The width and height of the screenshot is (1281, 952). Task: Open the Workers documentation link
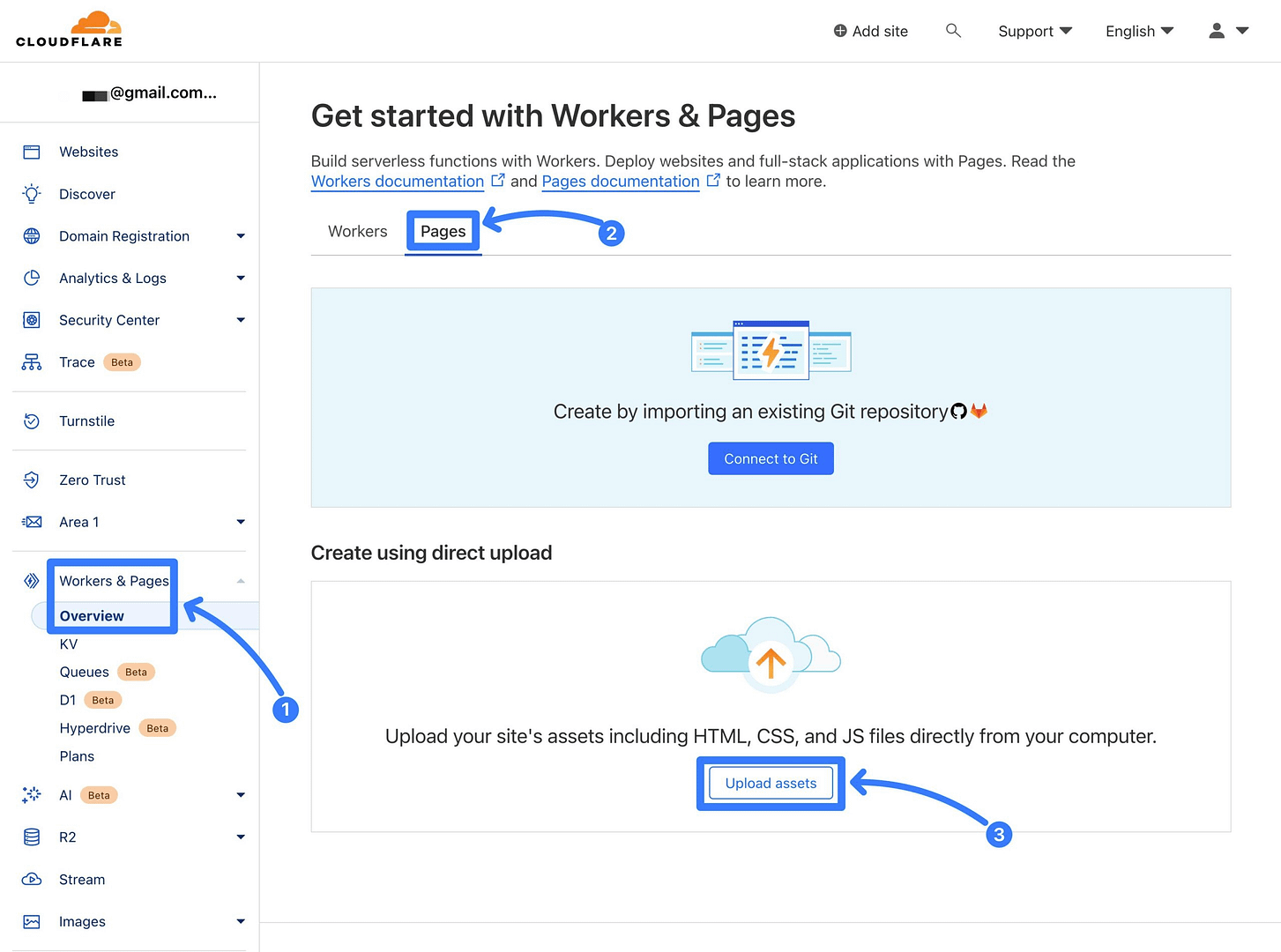(x=398, y=181)
